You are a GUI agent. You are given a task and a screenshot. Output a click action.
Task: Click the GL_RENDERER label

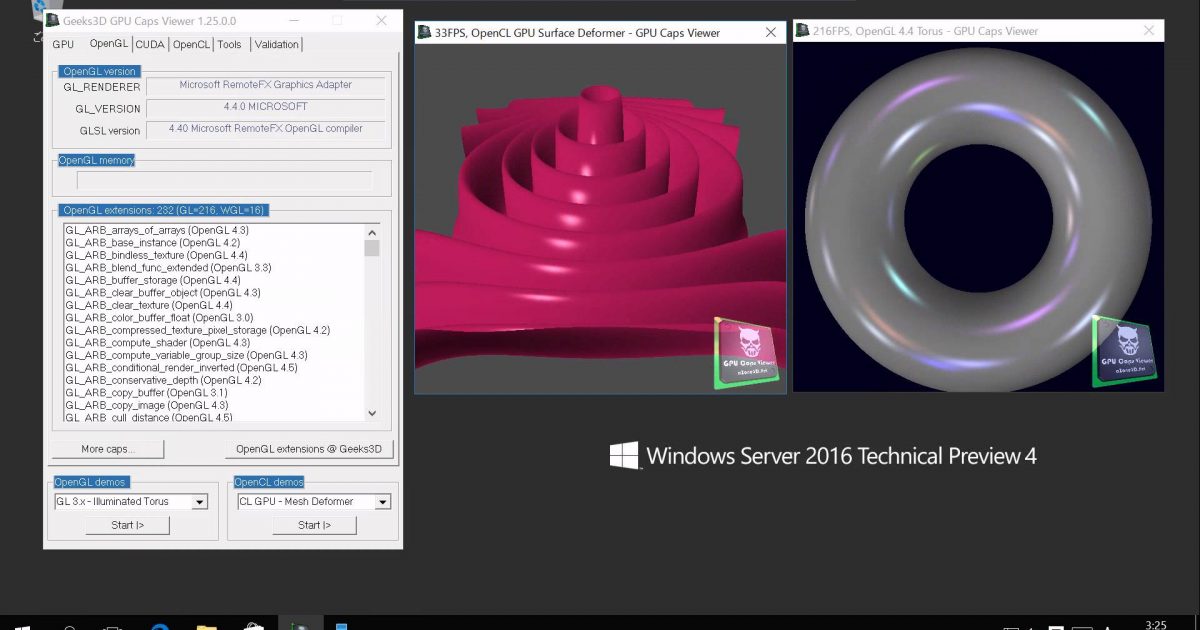point(102,87)
